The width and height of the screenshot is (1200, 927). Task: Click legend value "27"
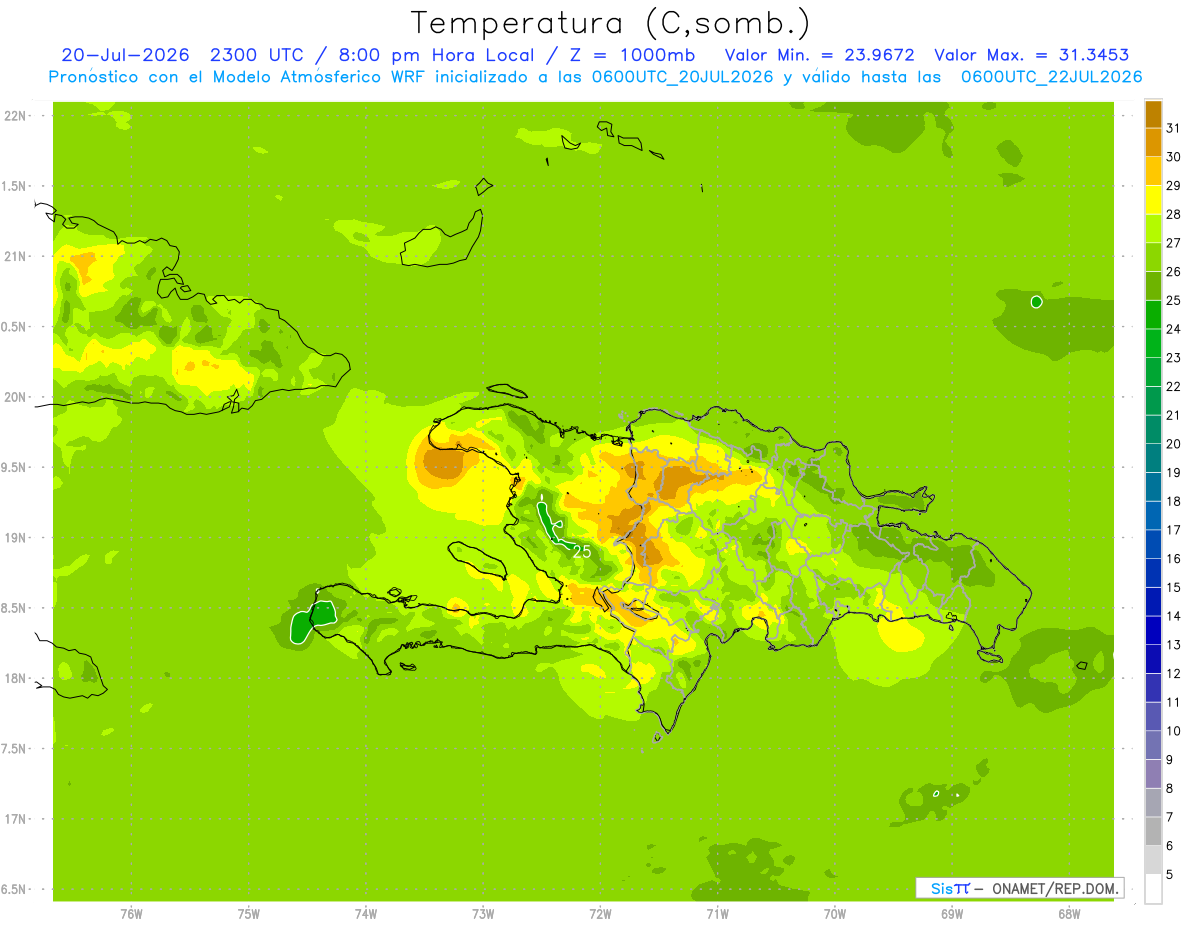(1173, 243)
